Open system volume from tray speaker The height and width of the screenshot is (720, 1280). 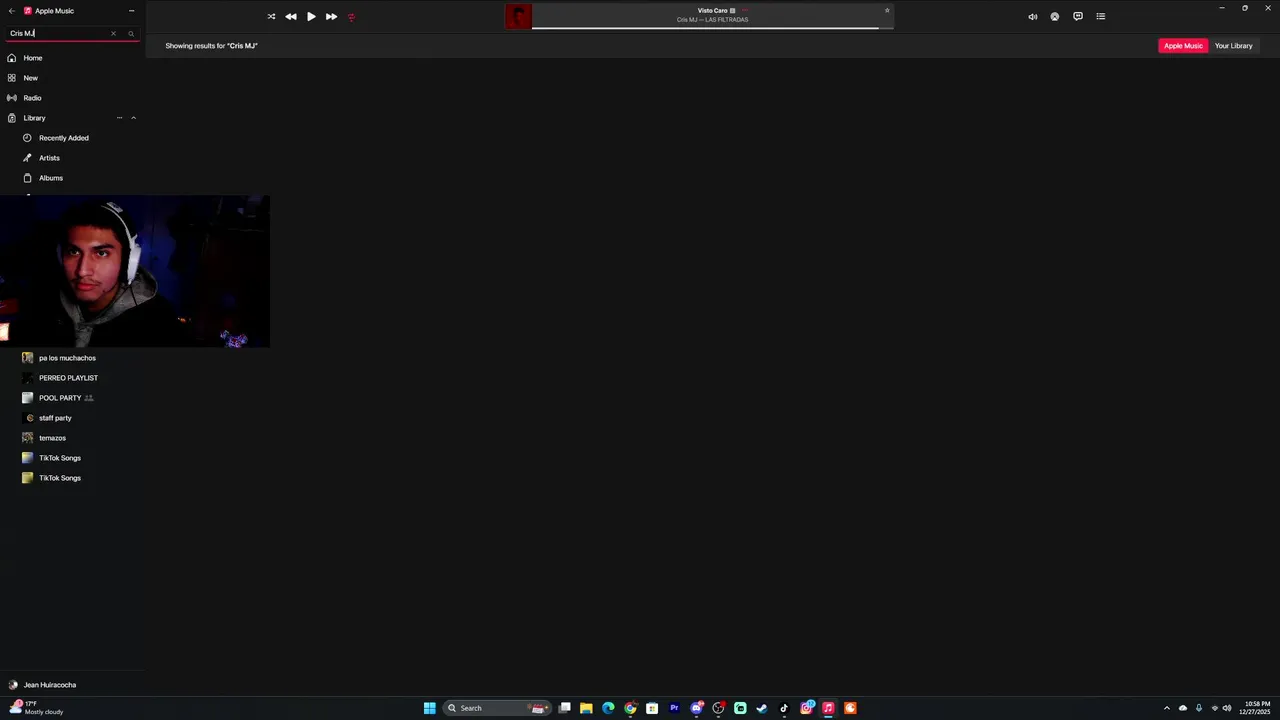coord(1227,708)
